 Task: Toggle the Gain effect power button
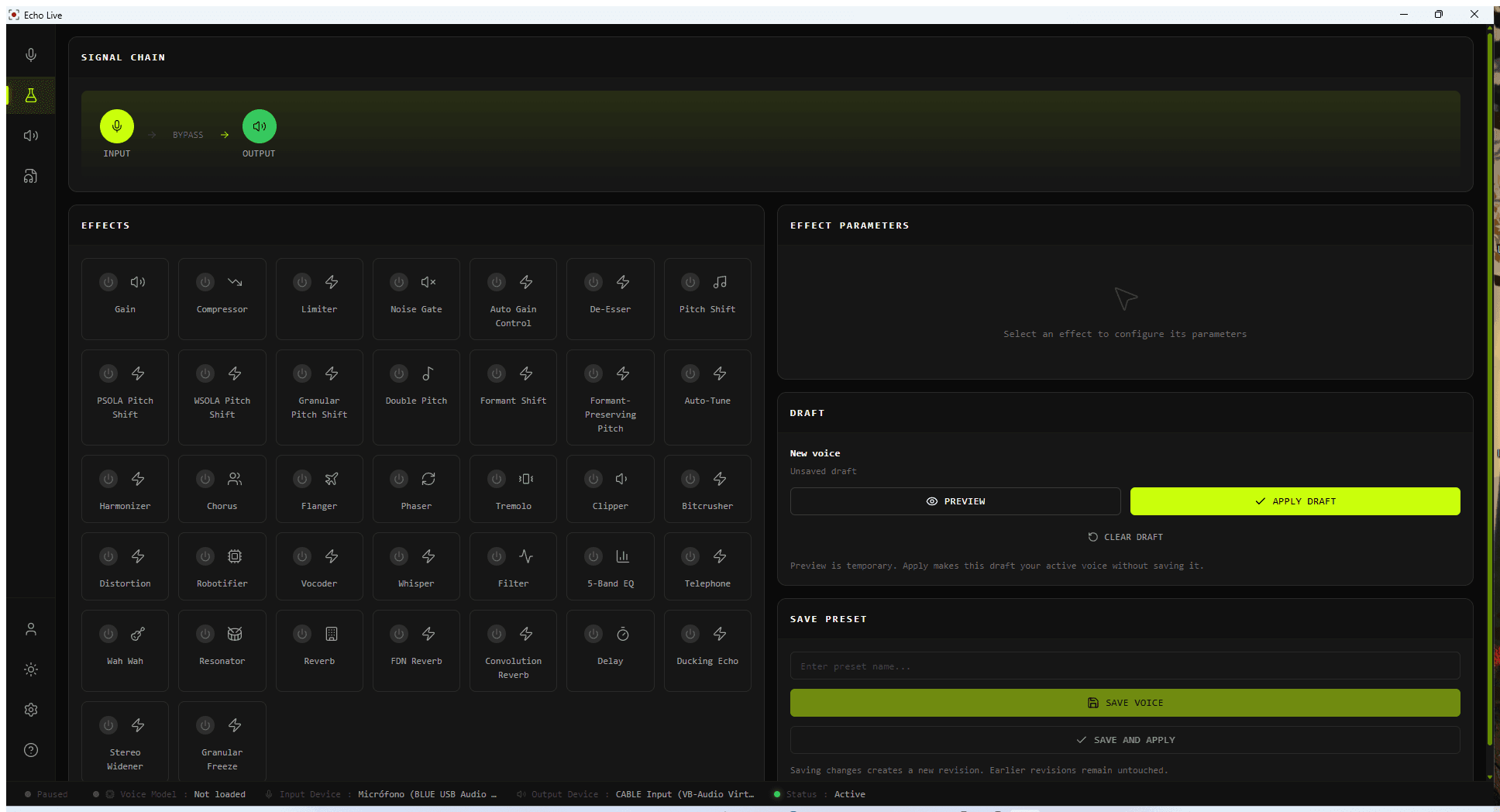108,282
